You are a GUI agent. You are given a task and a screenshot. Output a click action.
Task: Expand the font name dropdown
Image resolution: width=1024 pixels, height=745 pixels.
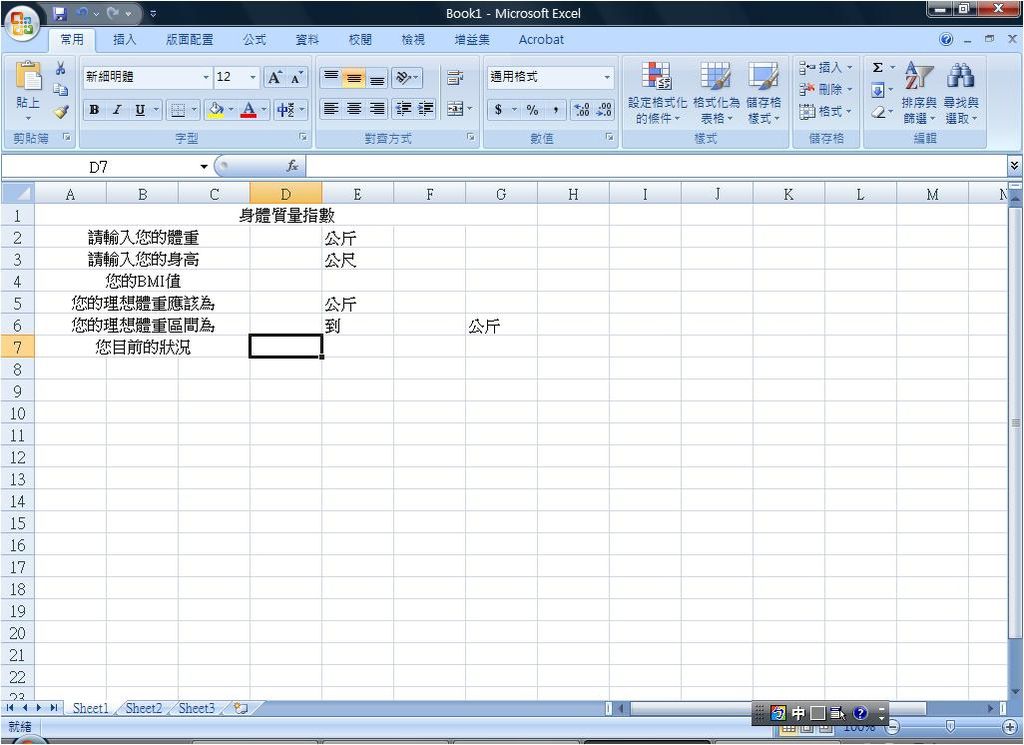point(206,77)
